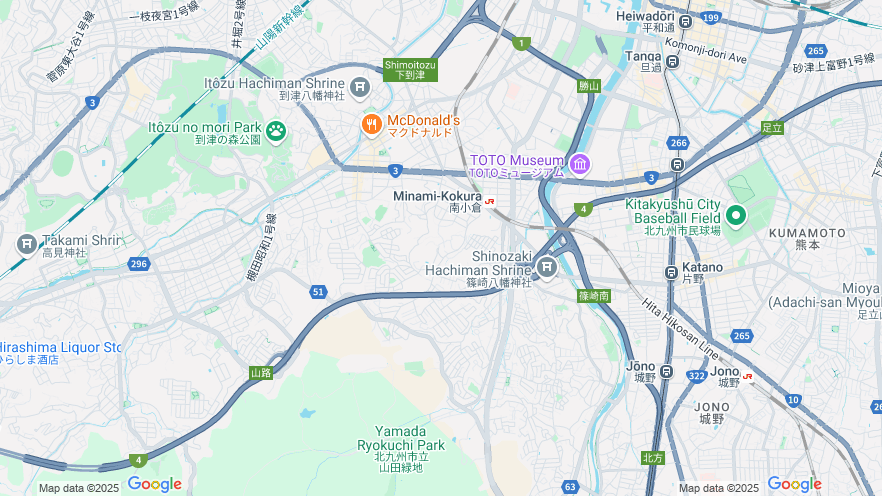Select the McDonald's restaurant marker
This screenshot has width=882, height=496.
tap(372, 125)
